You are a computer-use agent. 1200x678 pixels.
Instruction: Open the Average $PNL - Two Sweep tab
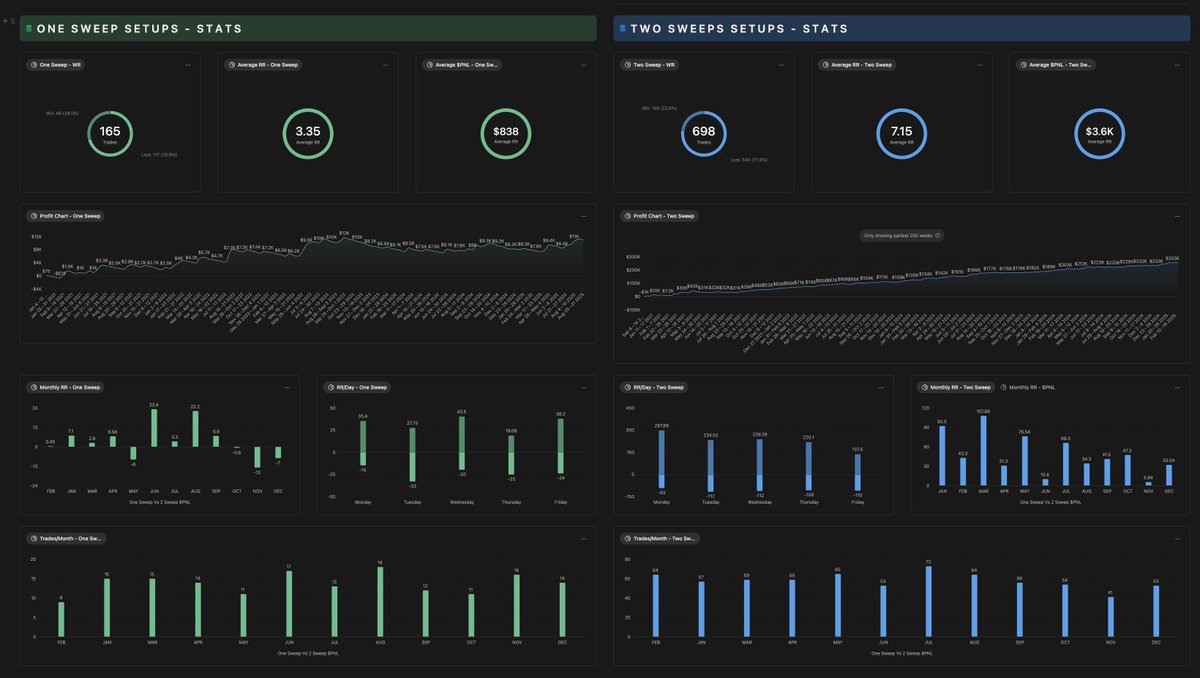[1057, 65]
